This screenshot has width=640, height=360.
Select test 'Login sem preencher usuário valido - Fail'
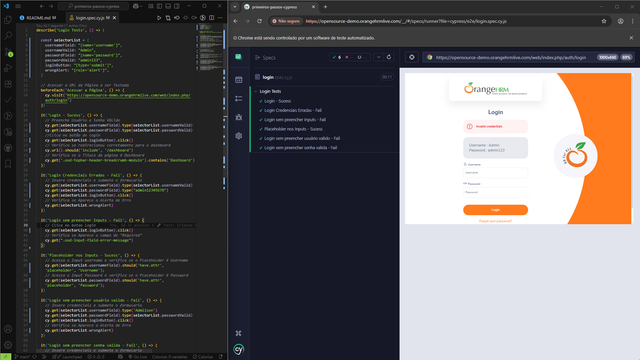click(302, 138)
